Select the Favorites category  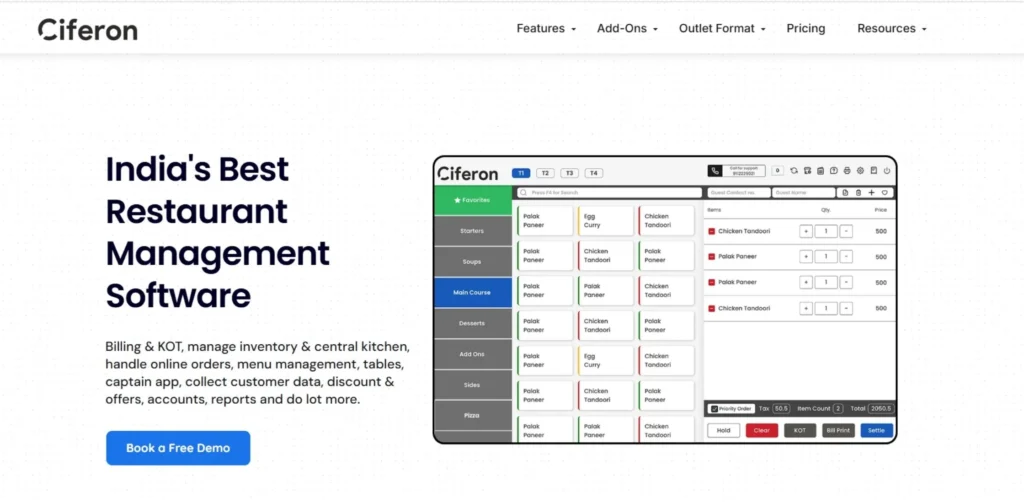[x=473, y=201]
